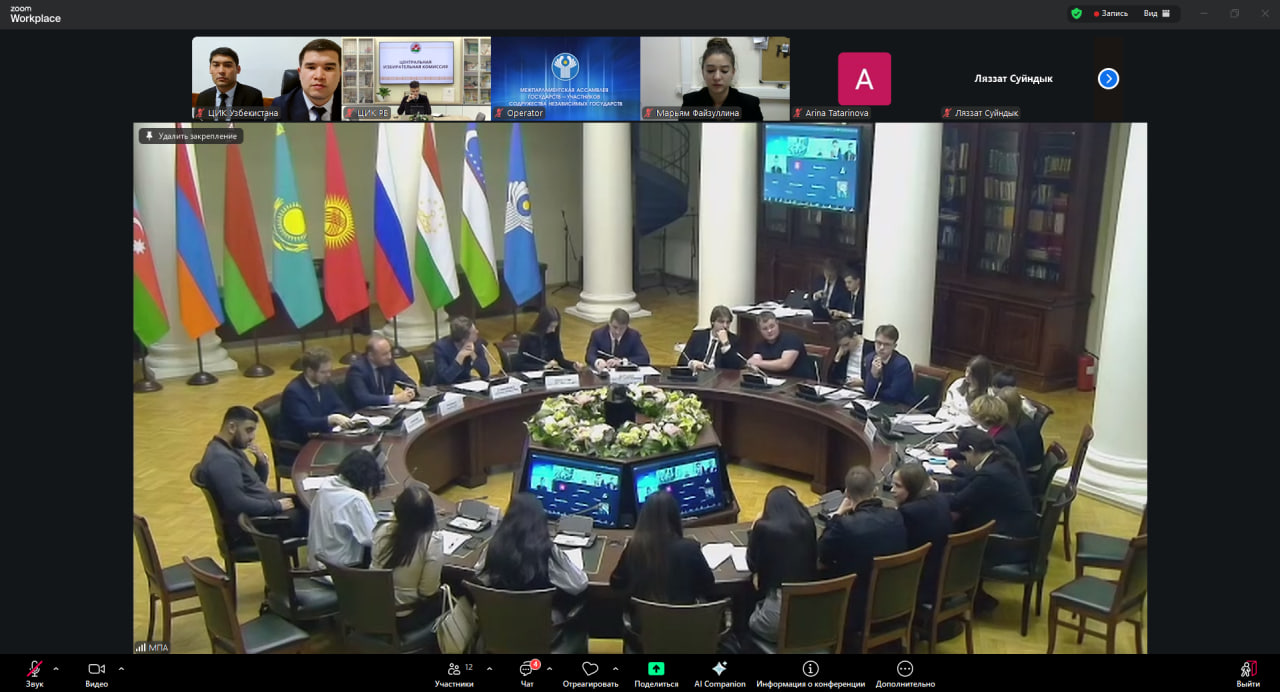
Task: Open the Вид view layout menu
Action: click(1156, 14)
